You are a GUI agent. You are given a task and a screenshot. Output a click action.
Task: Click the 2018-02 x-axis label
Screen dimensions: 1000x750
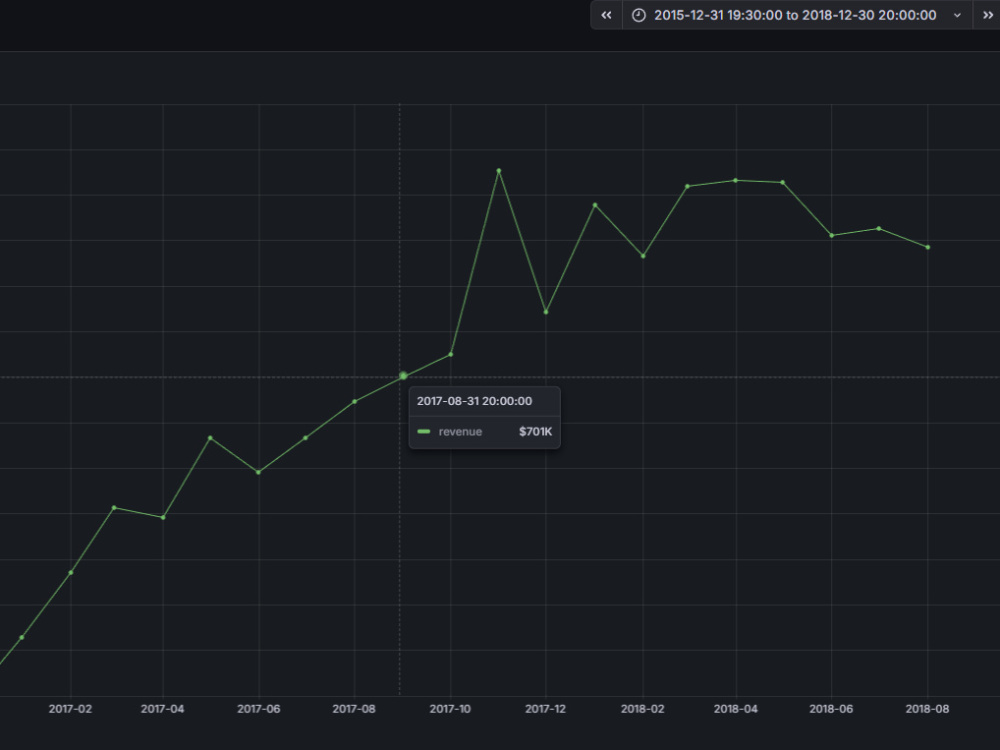(x=642, y=709)
